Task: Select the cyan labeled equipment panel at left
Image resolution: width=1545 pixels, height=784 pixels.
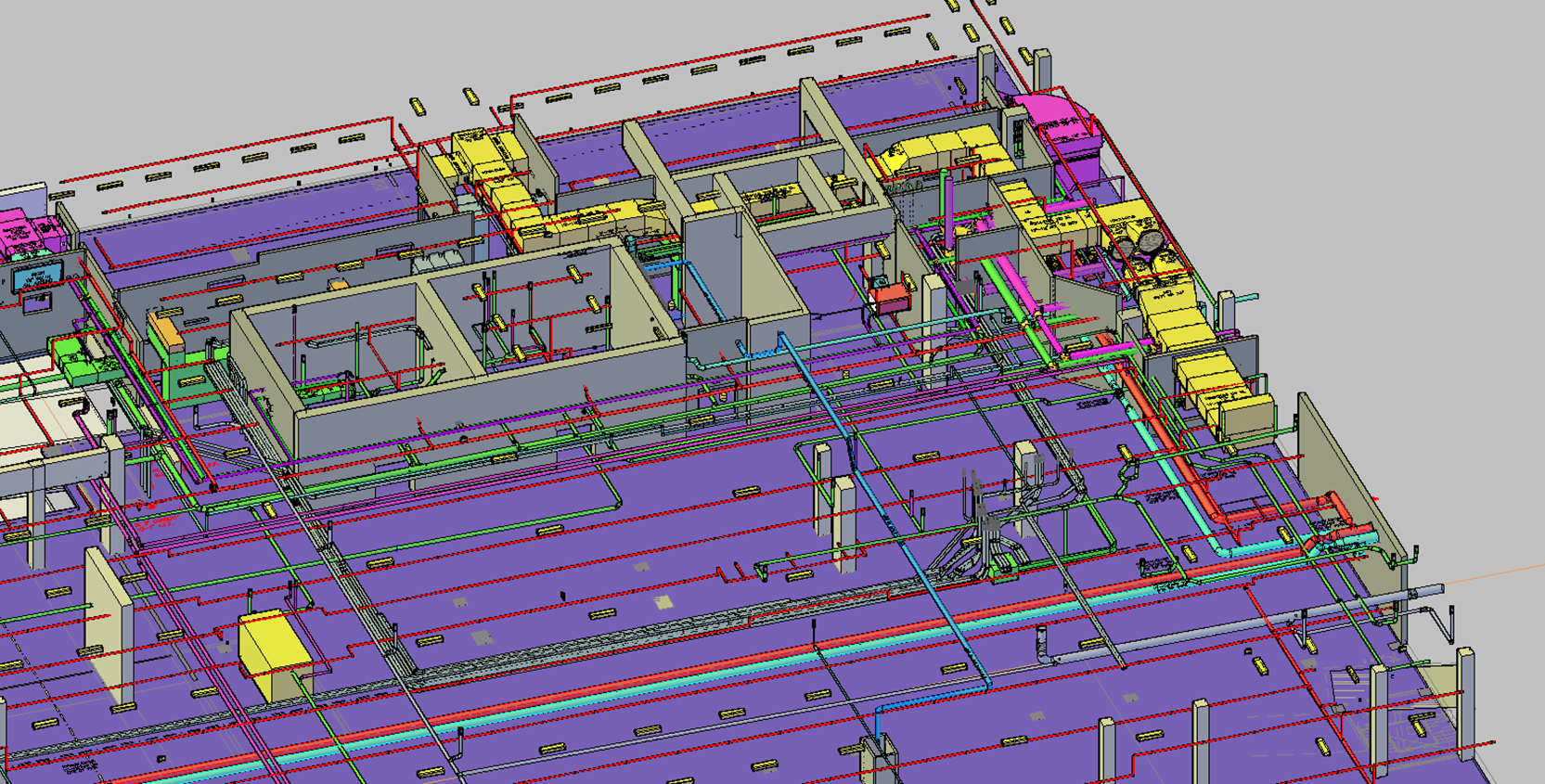Action: 37,276
